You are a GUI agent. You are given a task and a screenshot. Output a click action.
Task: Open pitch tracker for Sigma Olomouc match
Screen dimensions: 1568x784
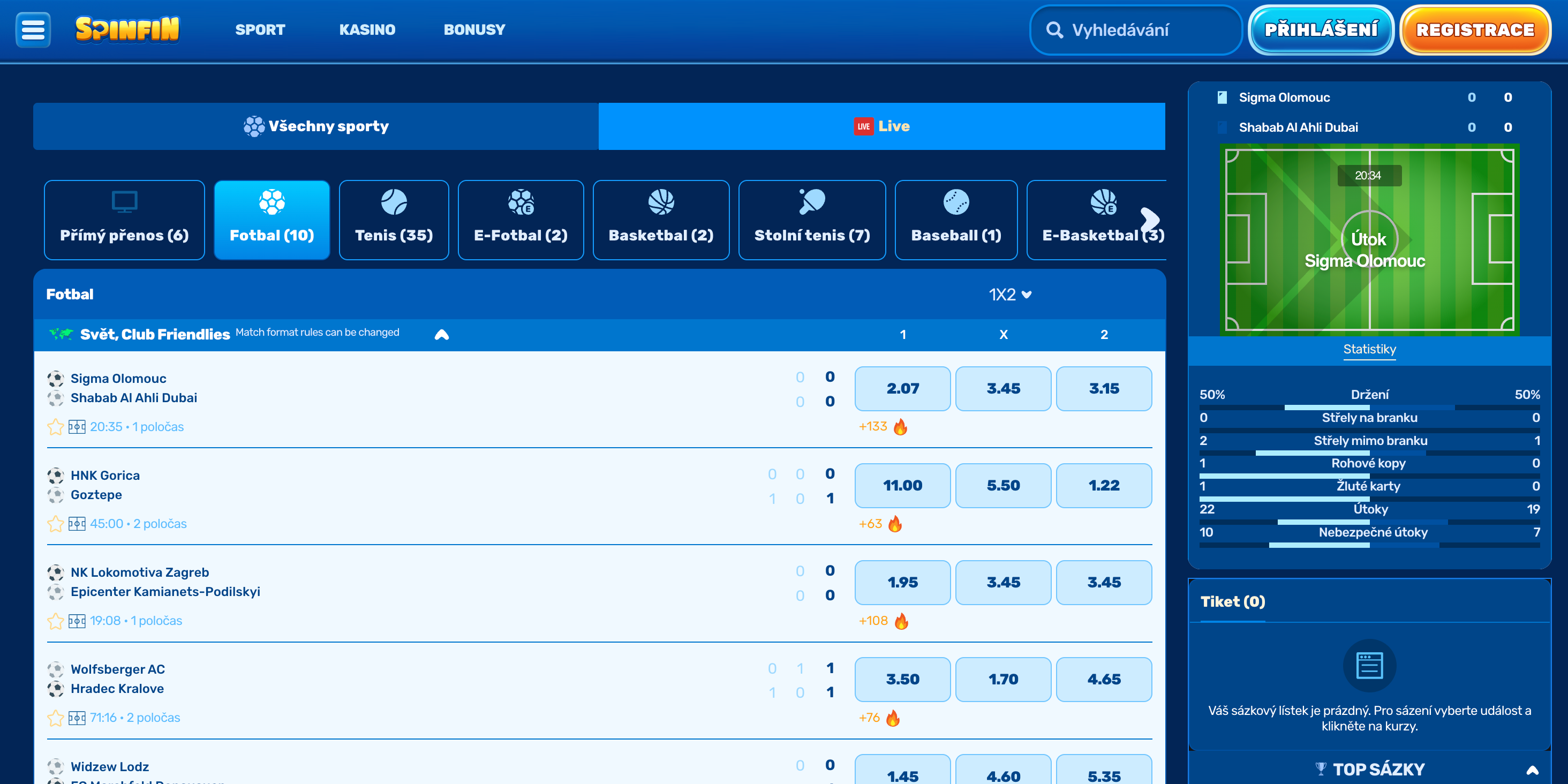[77, 427]
